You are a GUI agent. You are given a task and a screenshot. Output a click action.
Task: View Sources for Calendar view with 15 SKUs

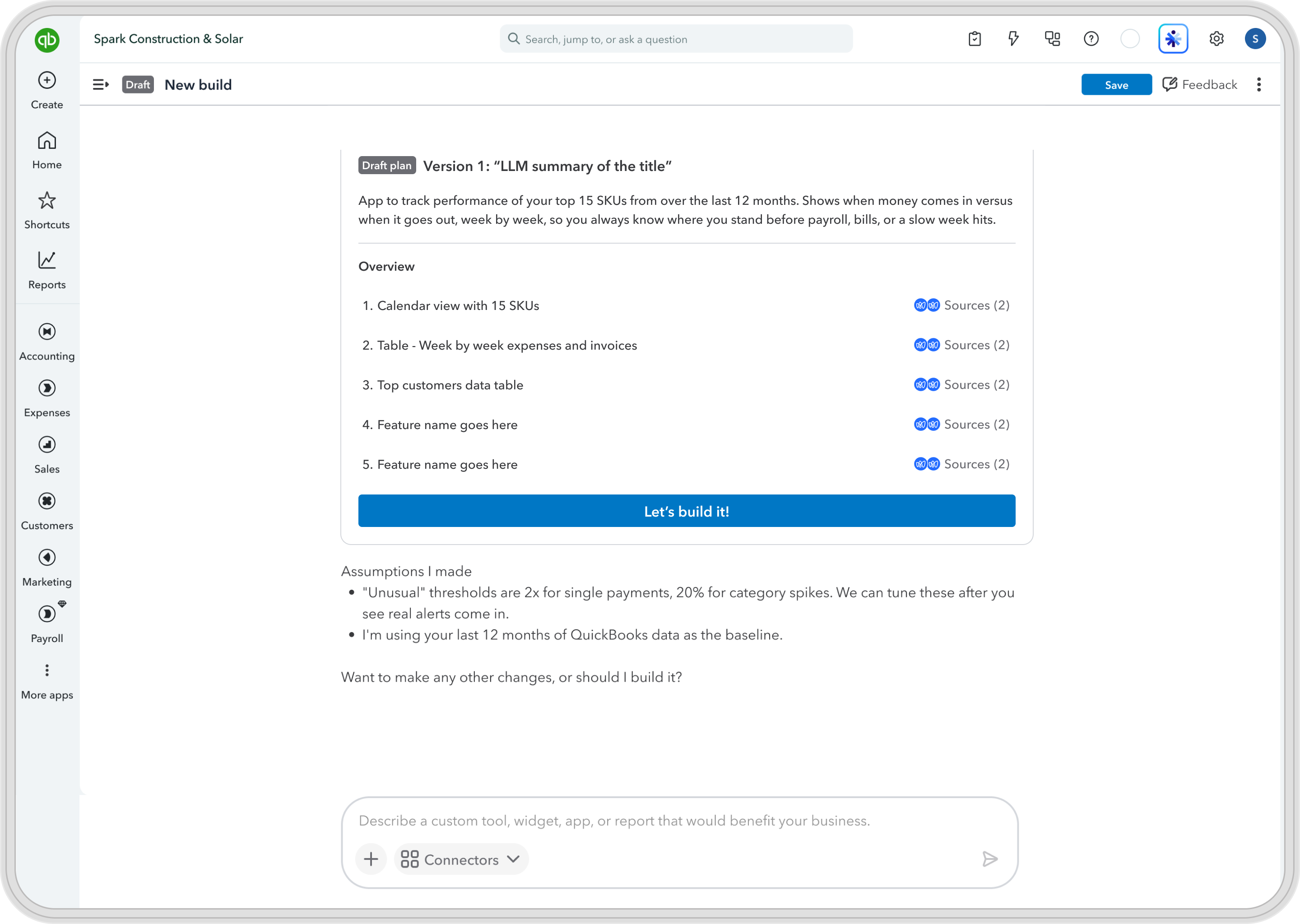(961, 305)
